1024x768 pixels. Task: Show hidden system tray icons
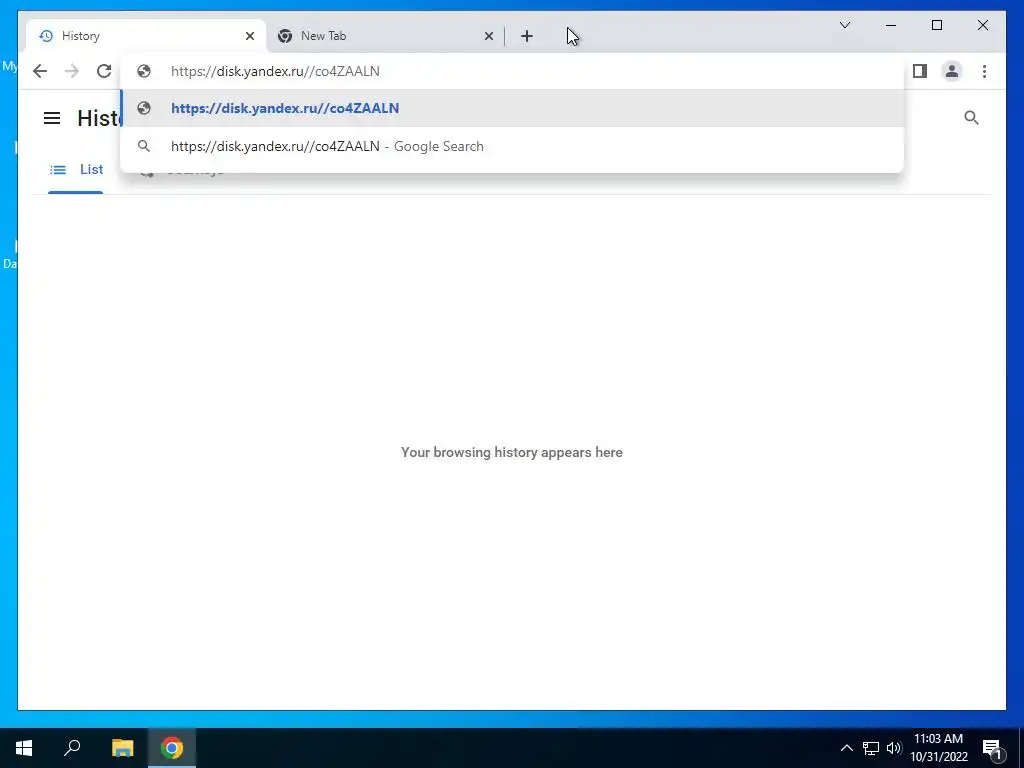(x=846, y=748)
